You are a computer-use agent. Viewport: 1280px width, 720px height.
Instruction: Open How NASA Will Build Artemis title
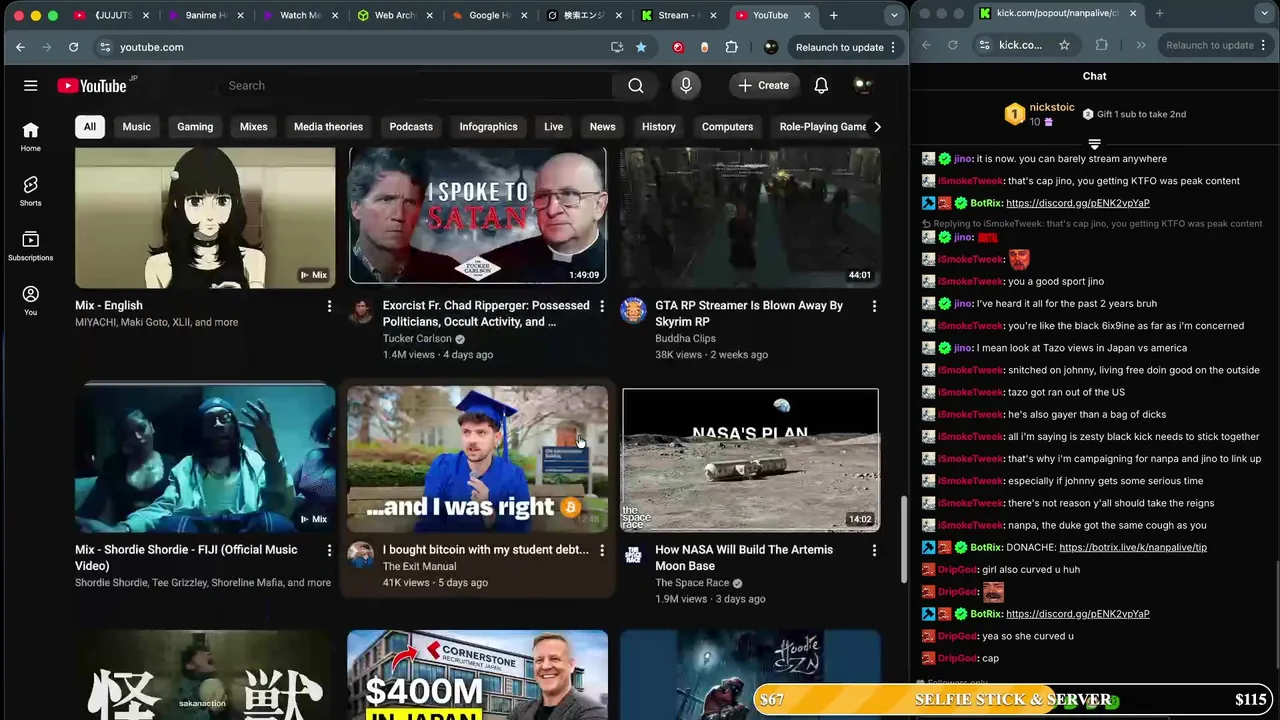click(744, 558)
